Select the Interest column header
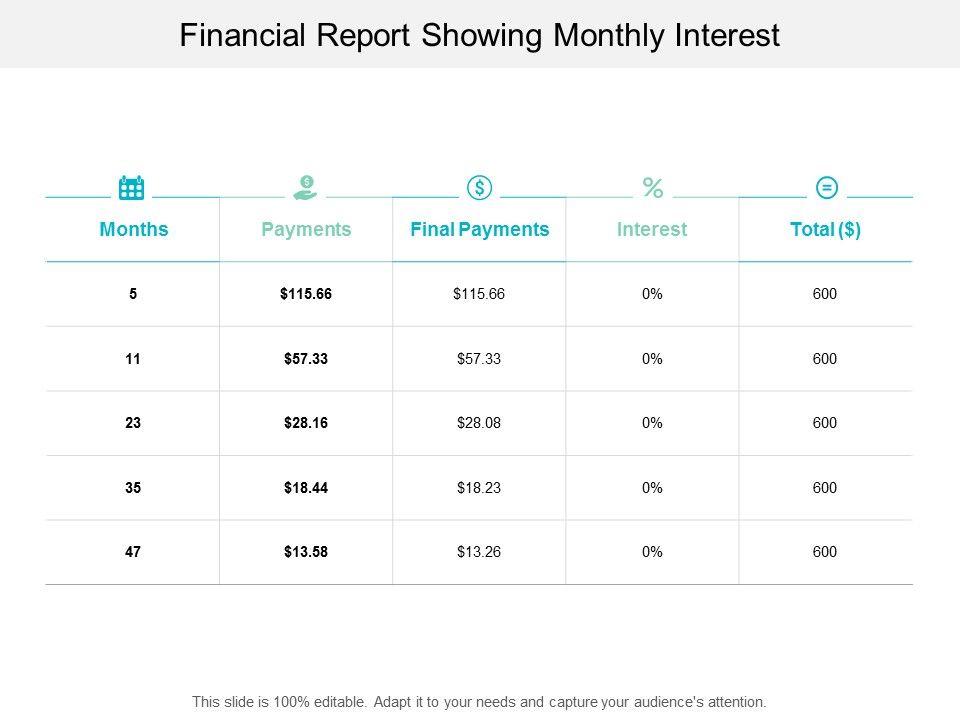This screenshot has width=960, height=720. (652, 230)
